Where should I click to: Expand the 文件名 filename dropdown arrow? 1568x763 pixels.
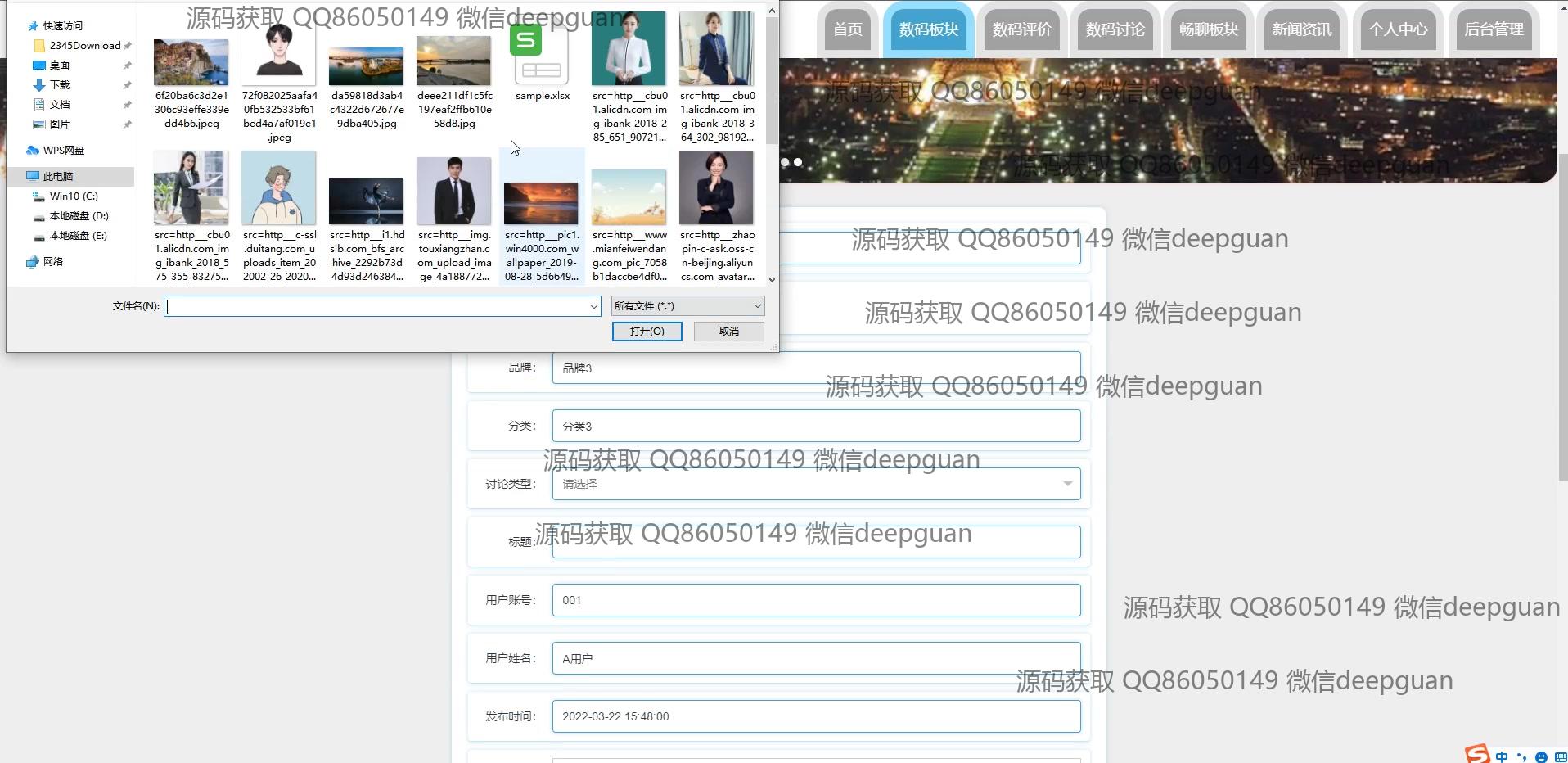coord(593,306)
